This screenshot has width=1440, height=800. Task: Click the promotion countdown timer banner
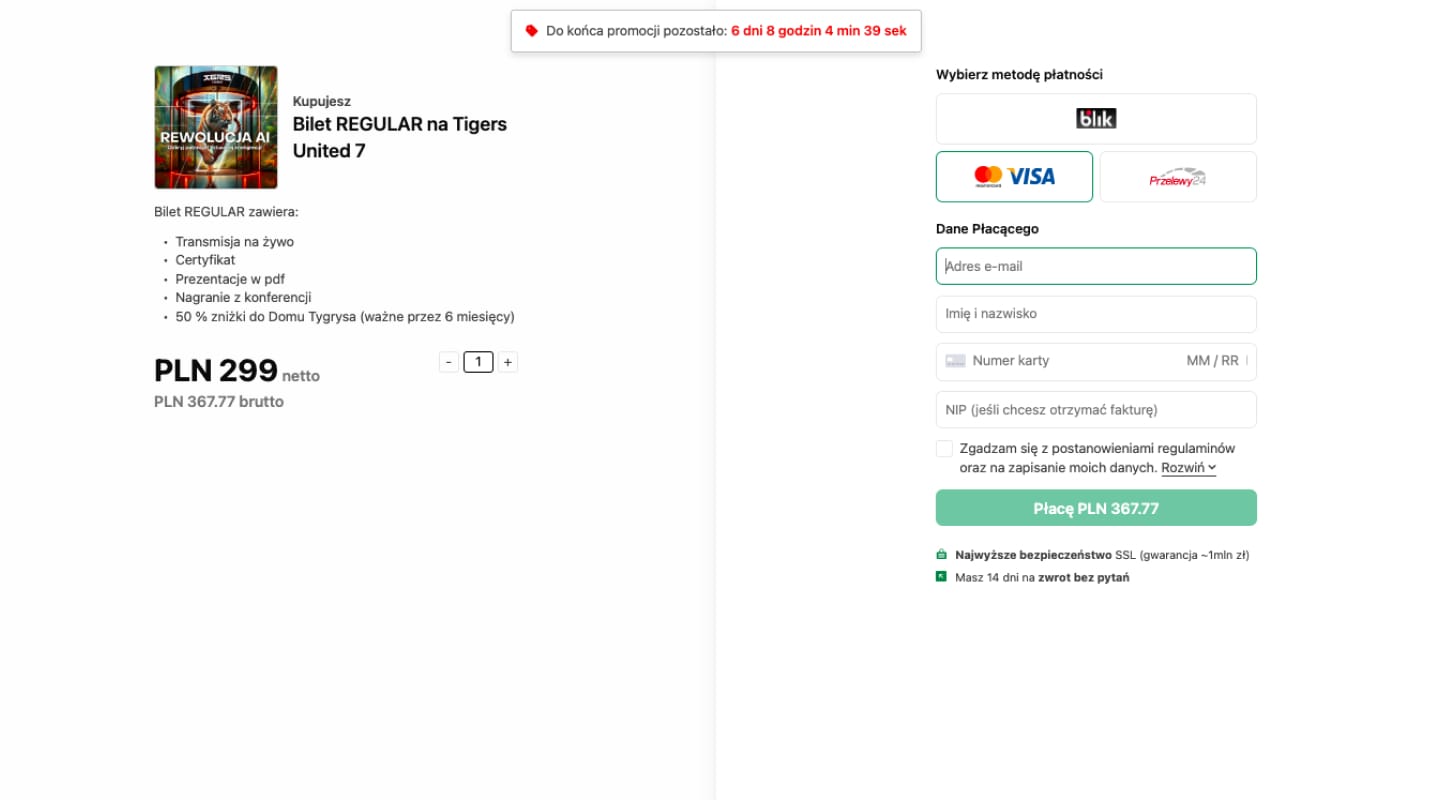[x=716, y=31]
